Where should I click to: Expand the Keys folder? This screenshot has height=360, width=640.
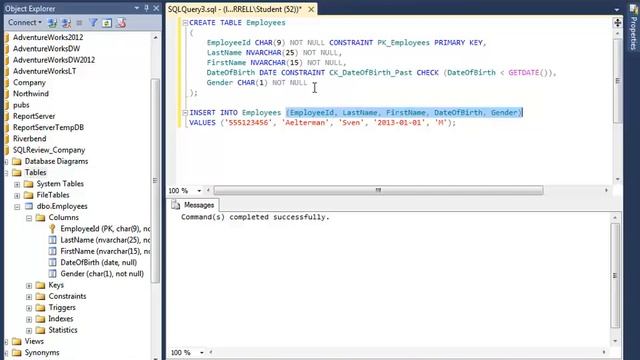[x=29, y=286]
